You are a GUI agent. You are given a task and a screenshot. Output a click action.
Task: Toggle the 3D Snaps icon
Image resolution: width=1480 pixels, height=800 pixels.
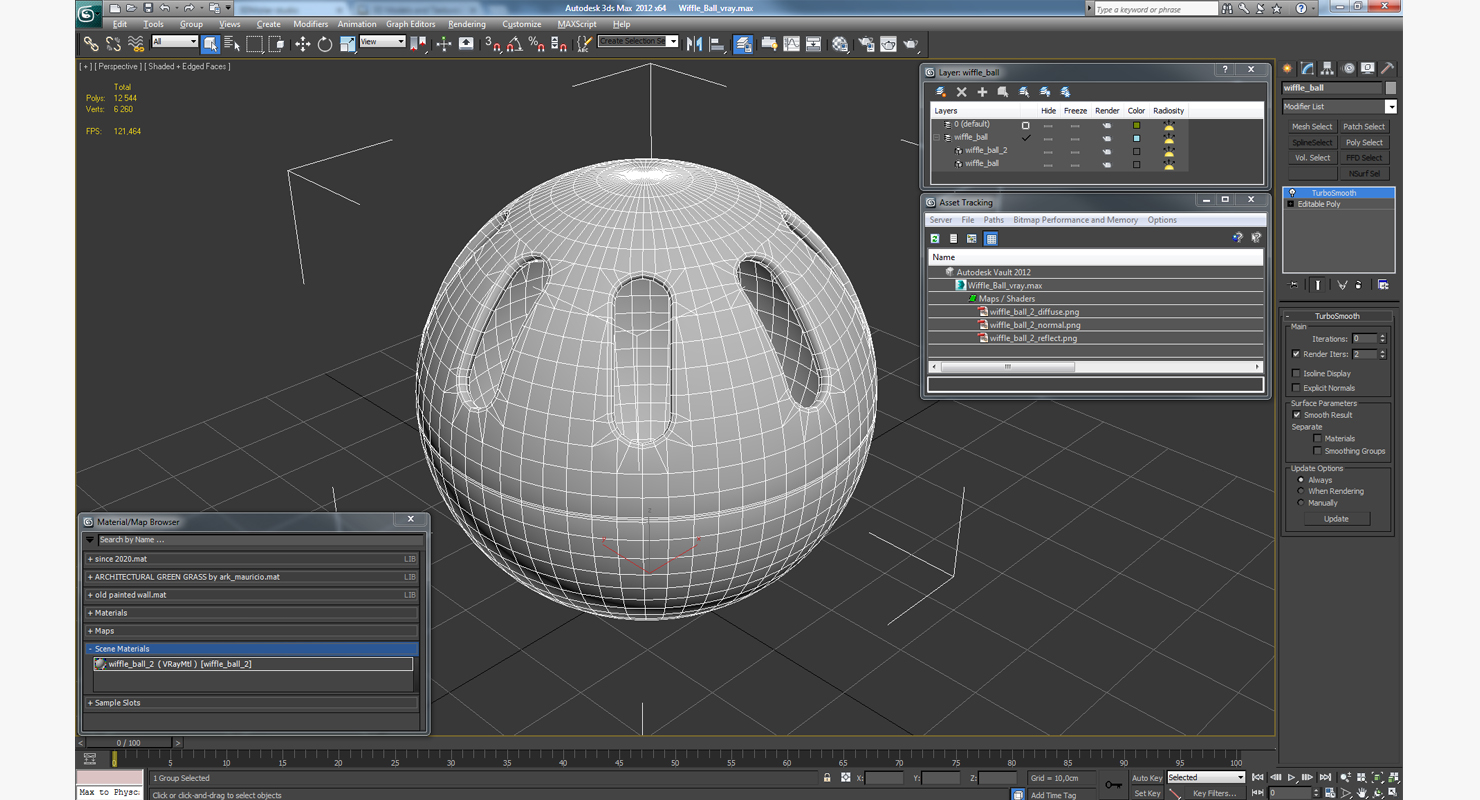pos(492,44)
